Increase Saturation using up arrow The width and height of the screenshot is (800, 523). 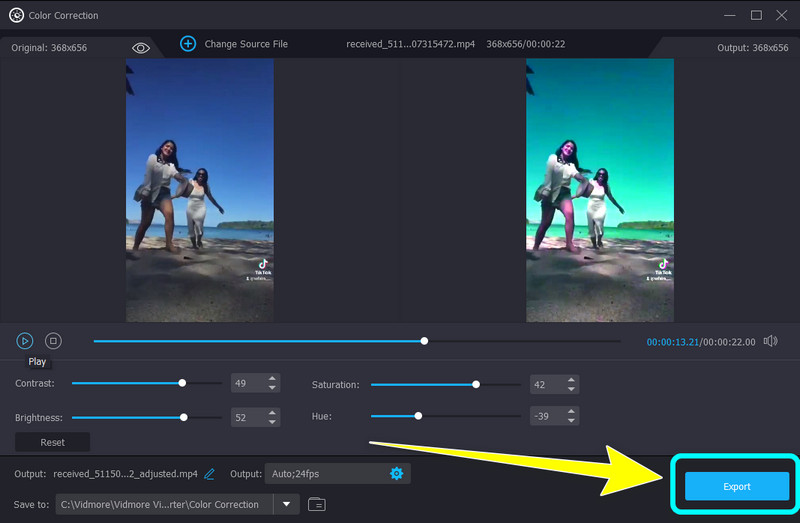tap(572, 380)
